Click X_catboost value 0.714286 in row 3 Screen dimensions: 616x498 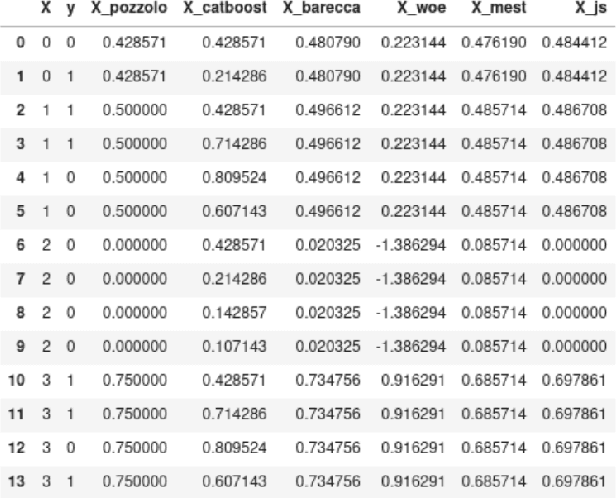pyautogui.click(x=235, y=143)
